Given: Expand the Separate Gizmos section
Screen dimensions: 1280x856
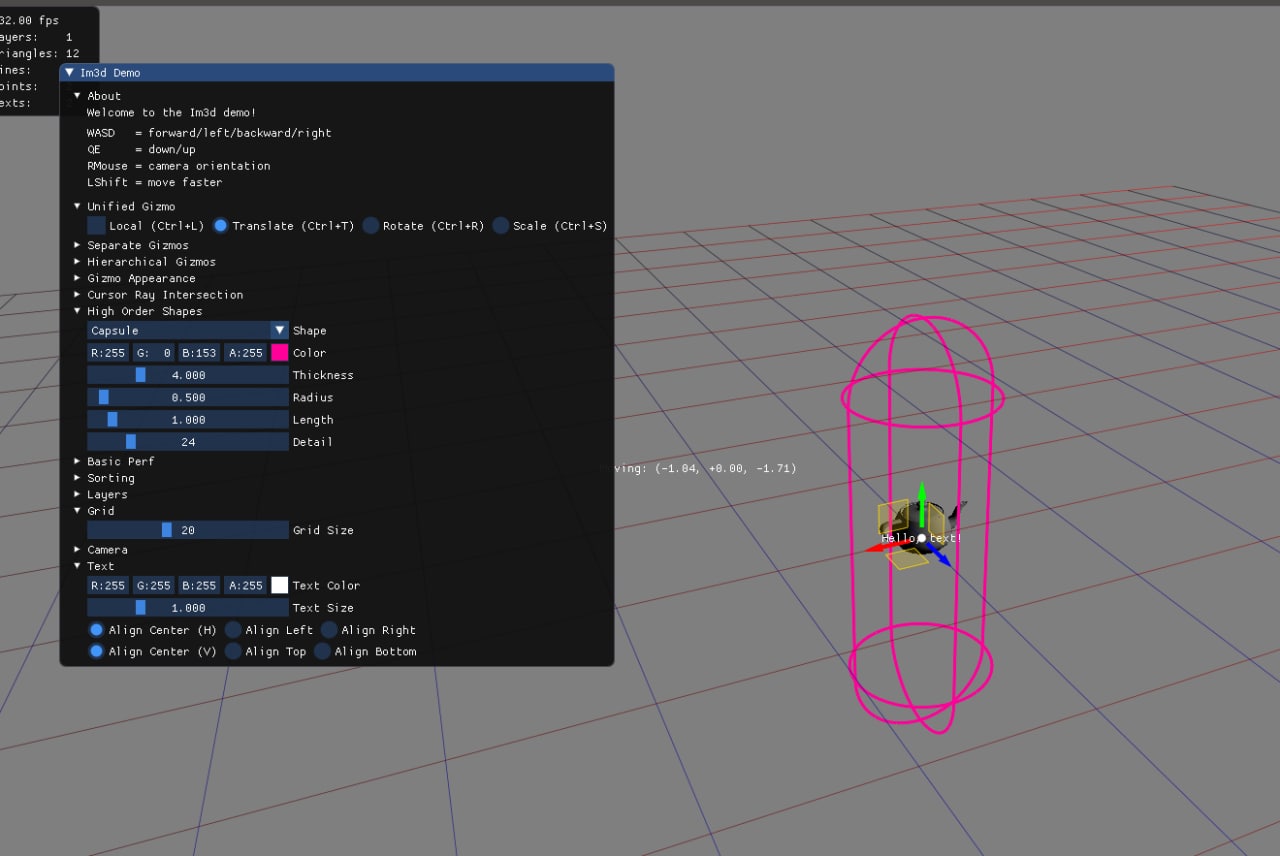Looking at the screenshot, I should coord(77,245).
